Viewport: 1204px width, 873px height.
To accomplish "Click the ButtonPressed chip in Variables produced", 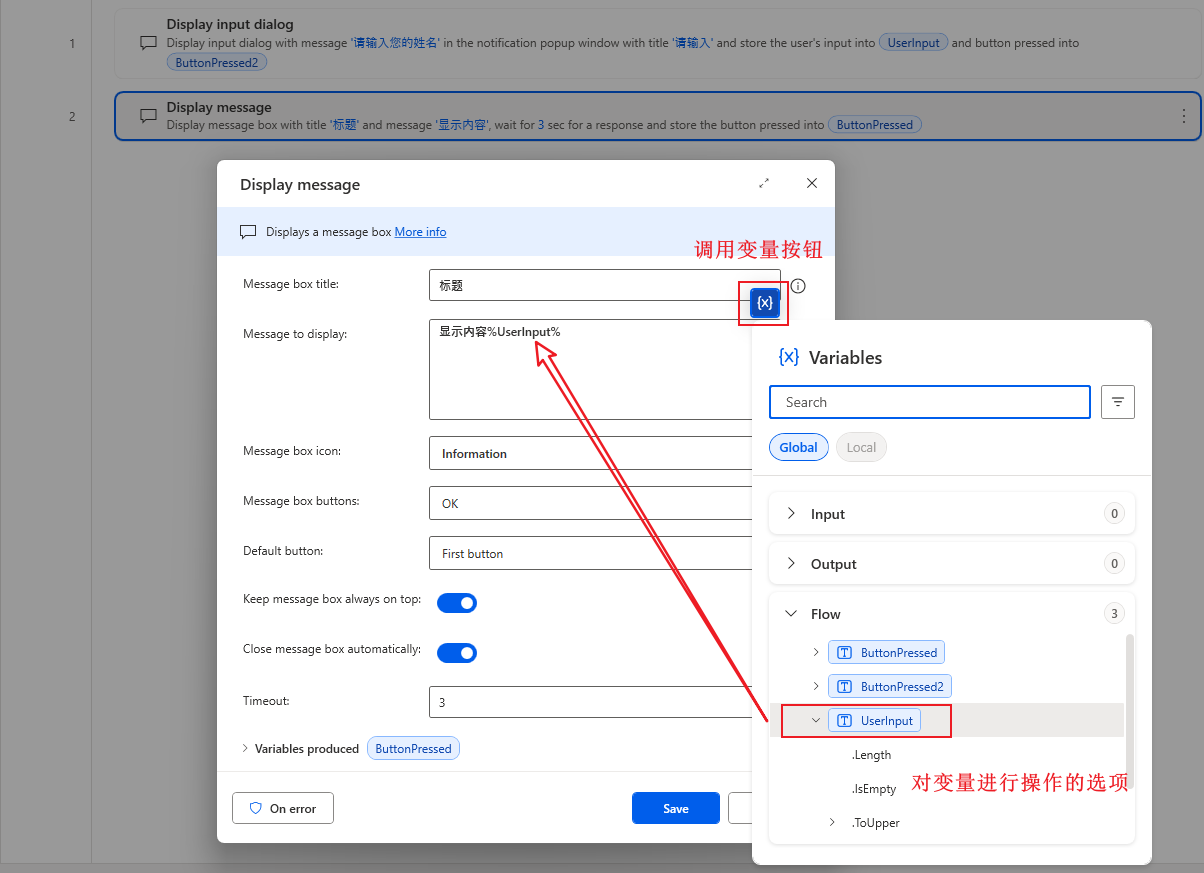I will coord(413,748).
